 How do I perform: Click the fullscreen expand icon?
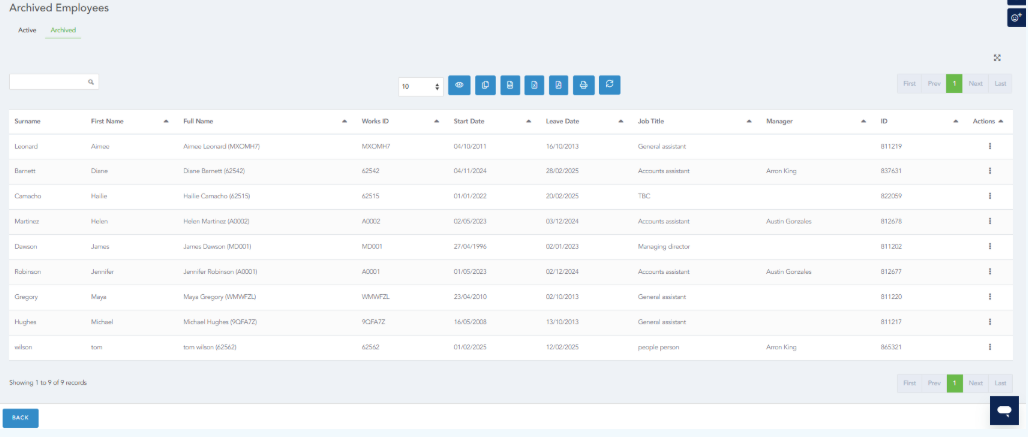pos(997,58)
